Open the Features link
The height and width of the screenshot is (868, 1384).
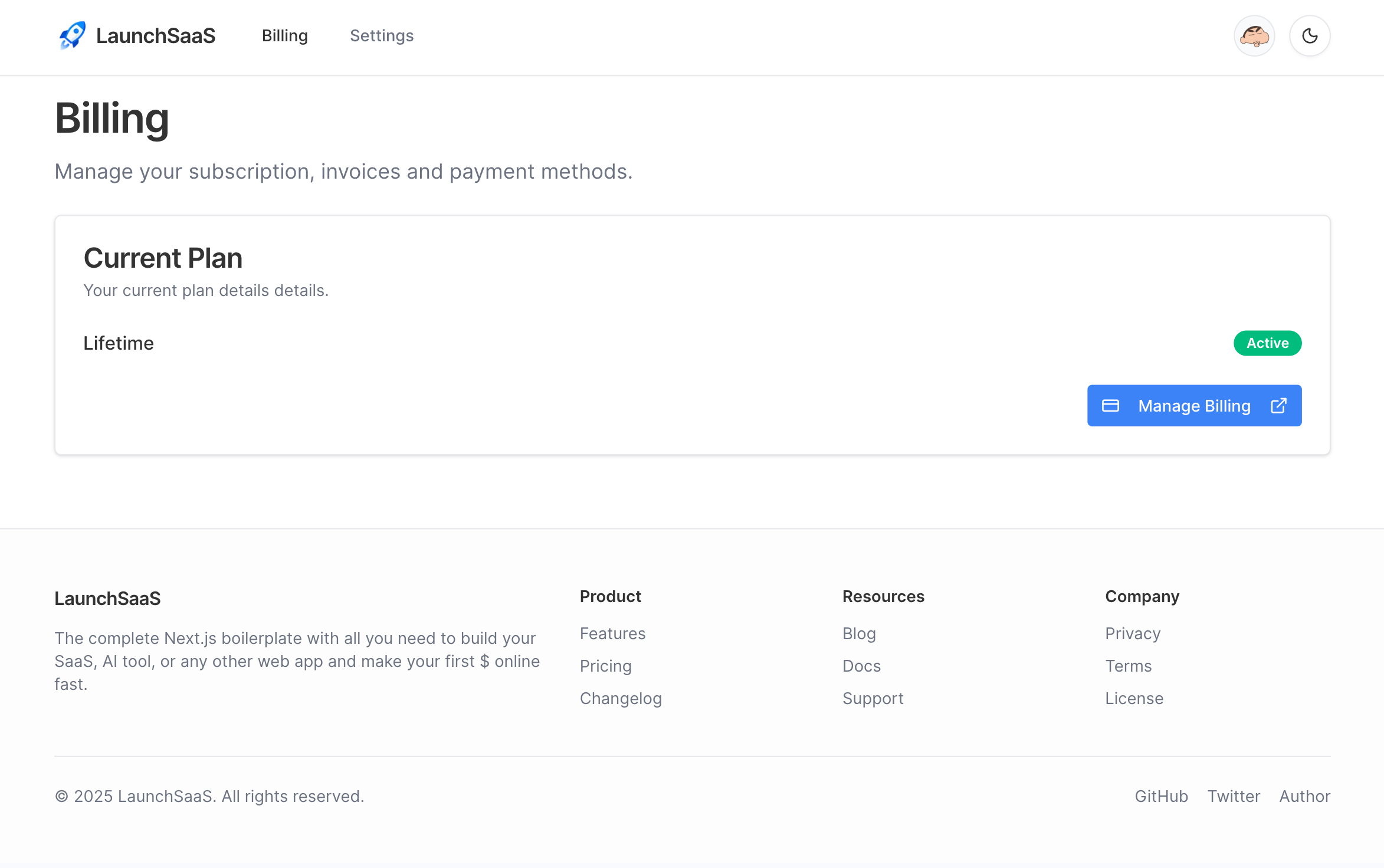point(612,633)
